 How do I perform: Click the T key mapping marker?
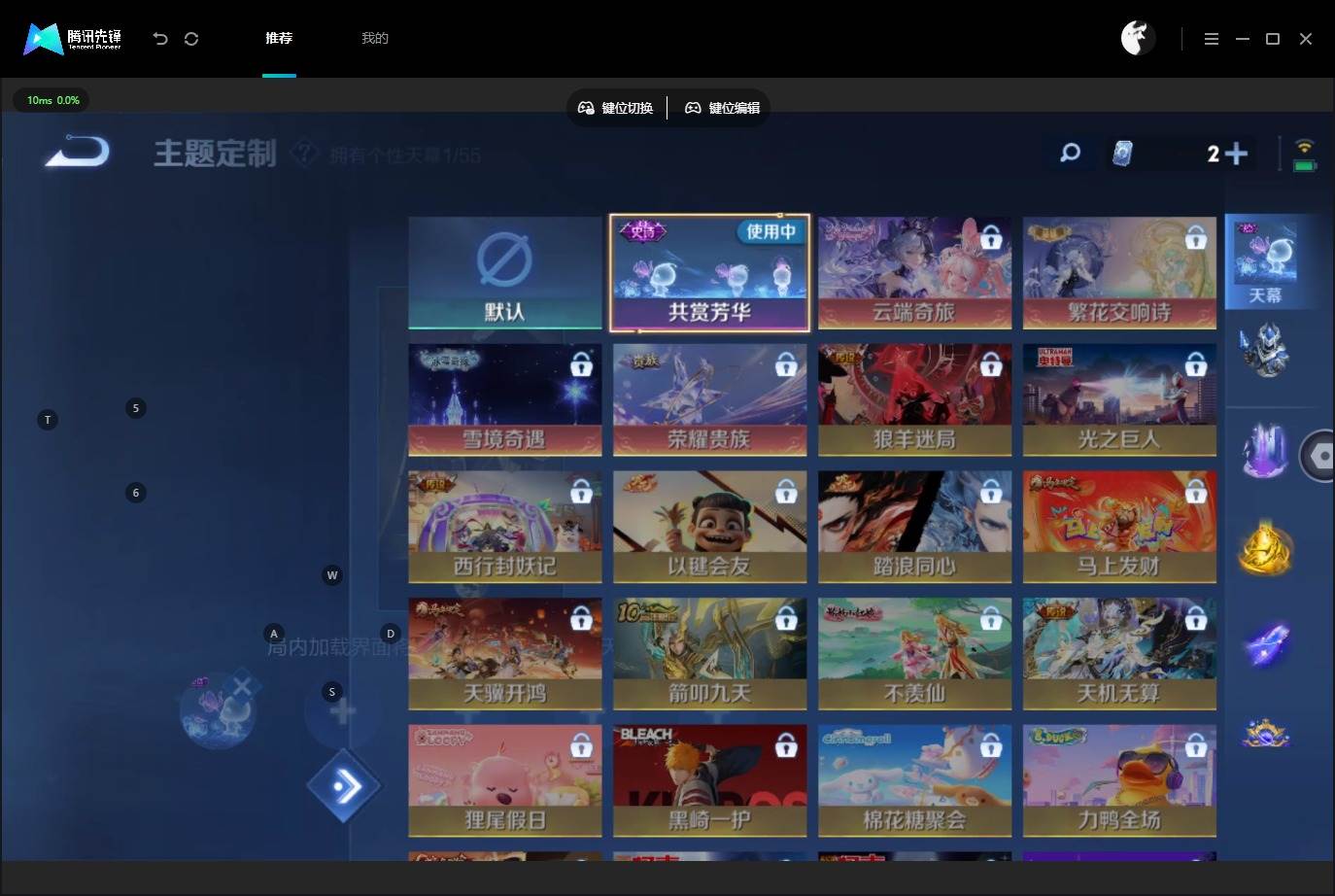point(48,420)
